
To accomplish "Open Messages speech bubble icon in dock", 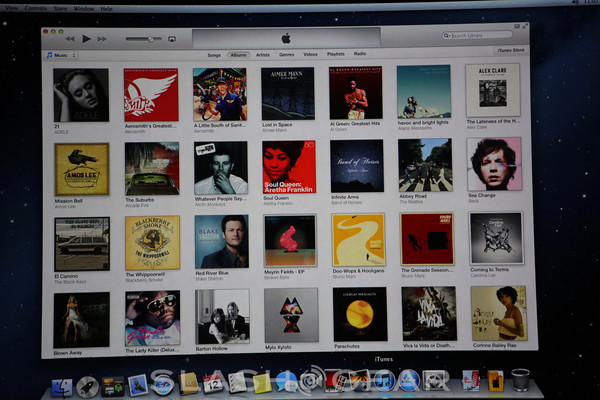I will click(x=286, y=382).
